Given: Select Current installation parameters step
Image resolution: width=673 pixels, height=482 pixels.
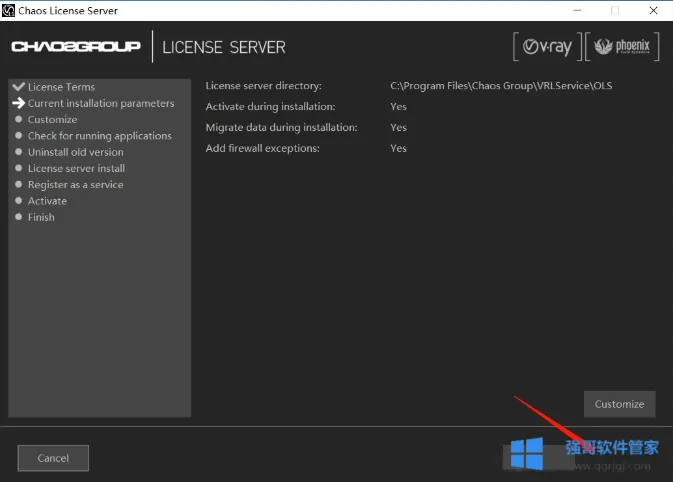Looking at the screenshot, I should (x=101, y=103).
